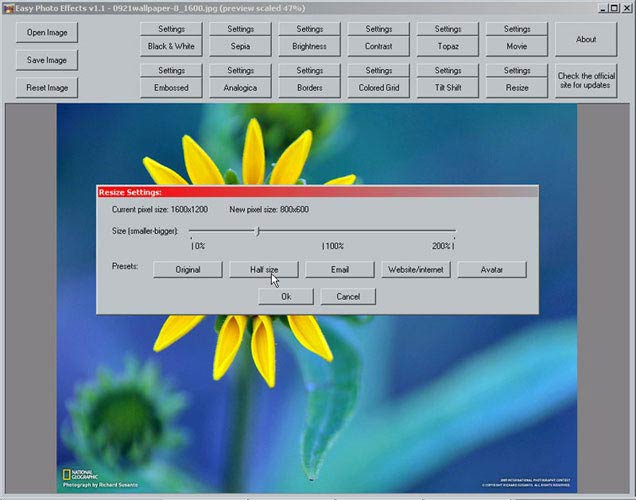Choose the Website/internet preset
The image size is (636, 500).
pyautogui.click(x=416, y=270)
